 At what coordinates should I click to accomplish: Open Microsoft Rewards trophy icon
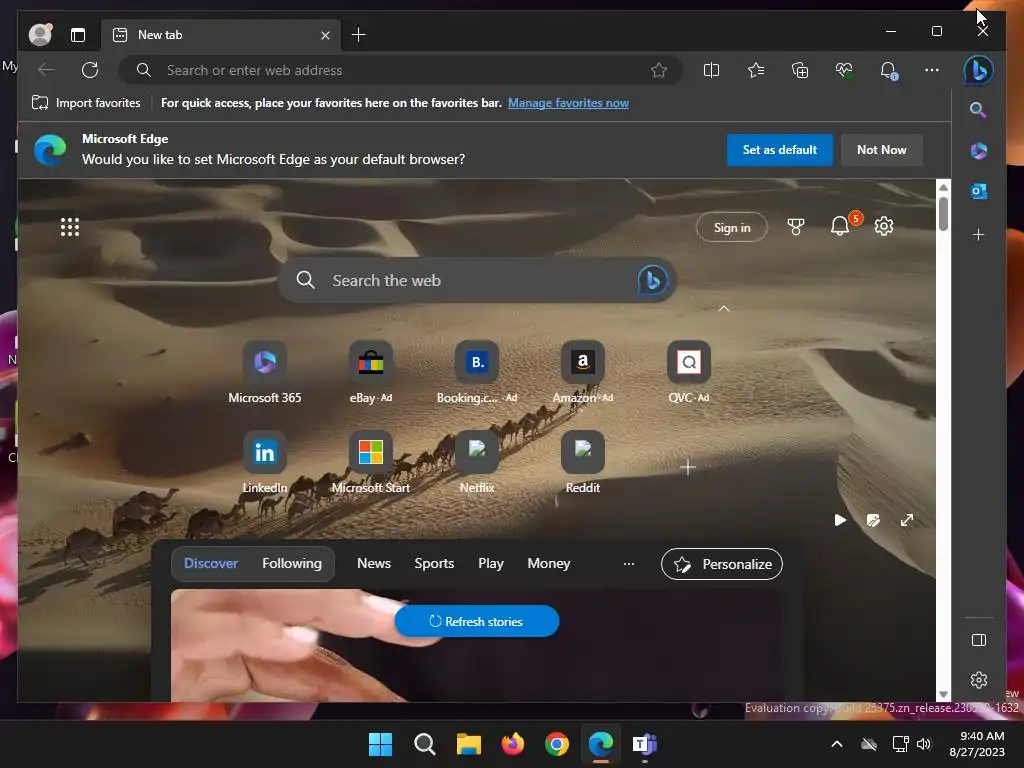795,227
